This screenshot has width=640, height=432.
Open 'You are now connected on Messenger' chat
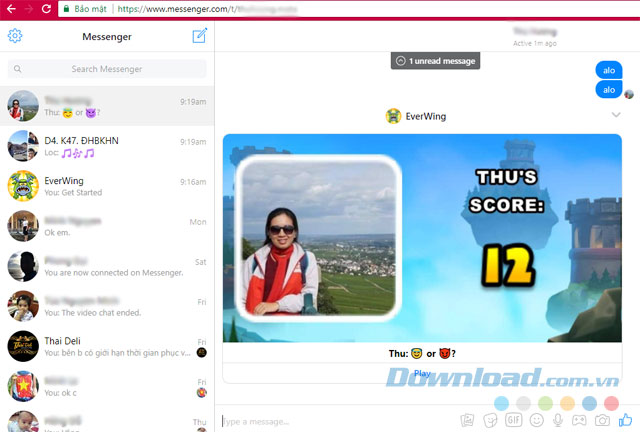click(107, 266)
